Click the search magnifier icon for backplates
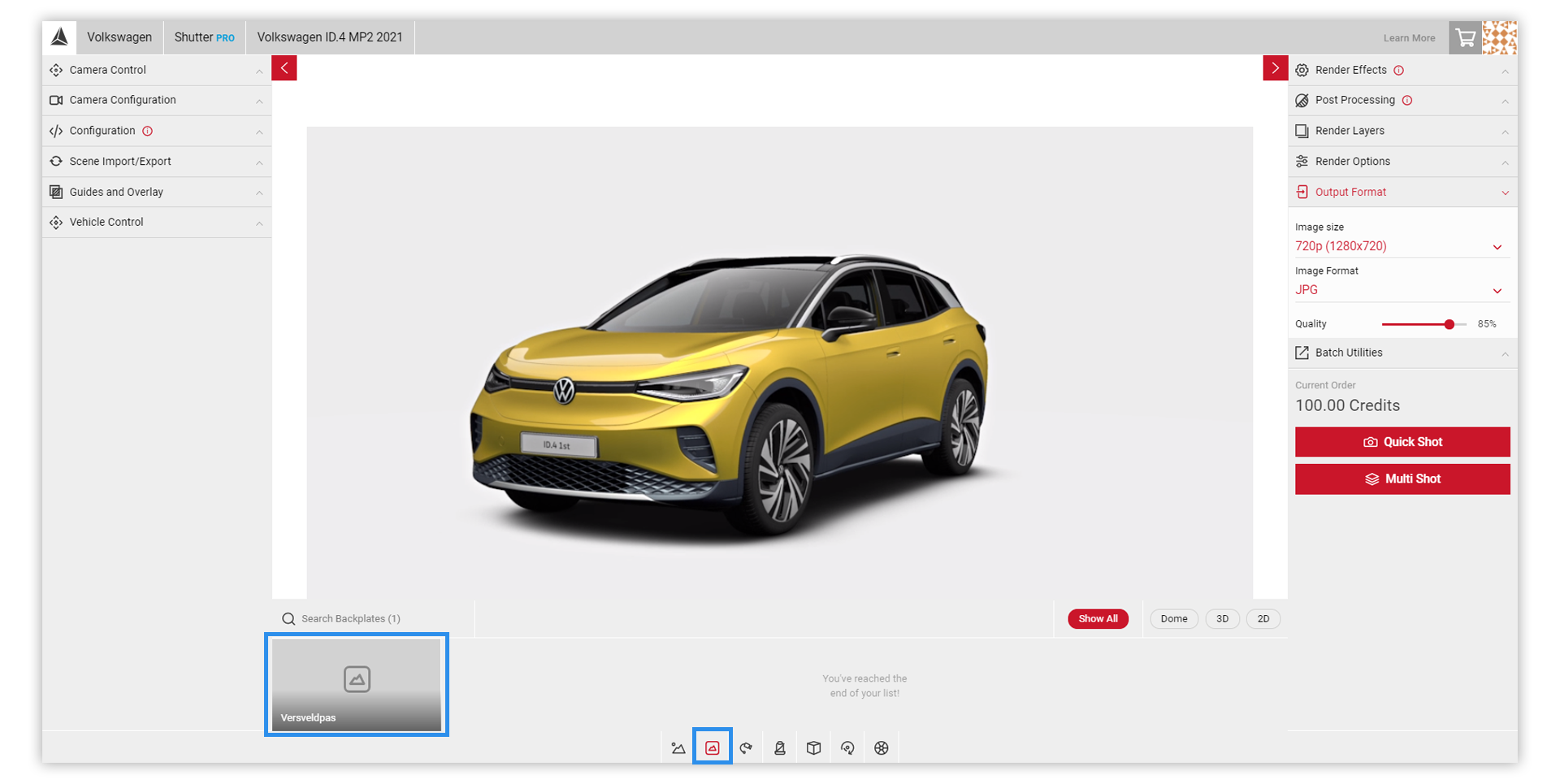 click(288, 619)
